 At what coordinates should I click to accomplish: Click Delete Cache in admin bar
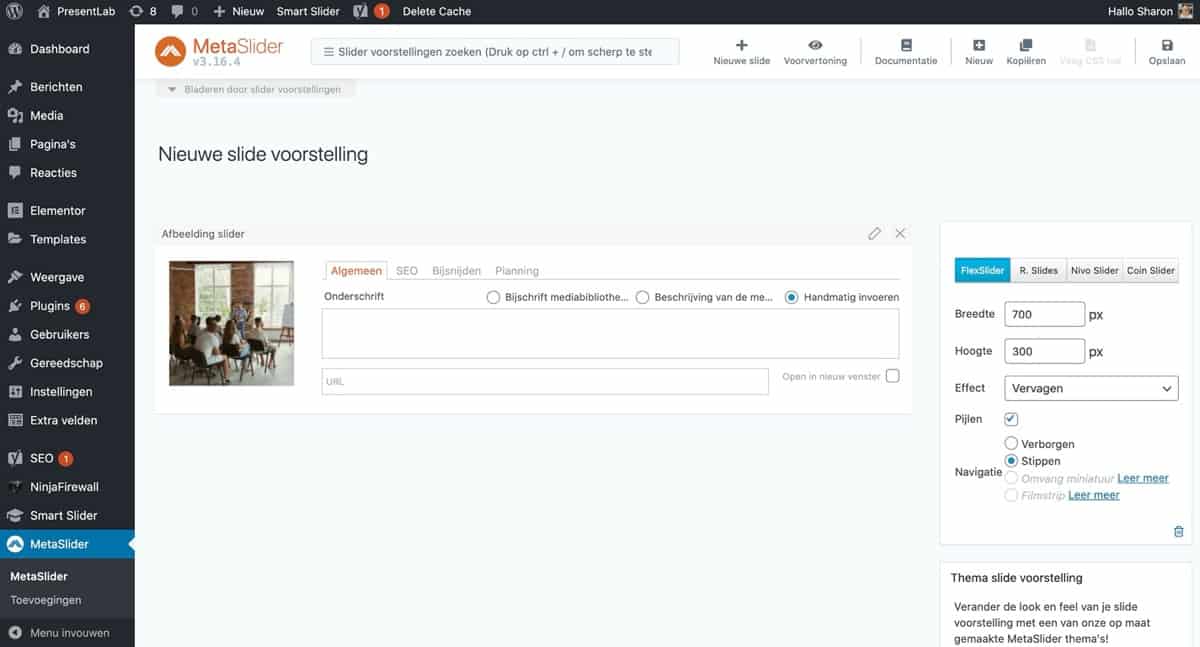pyautogui.click(x=437, y=11)
